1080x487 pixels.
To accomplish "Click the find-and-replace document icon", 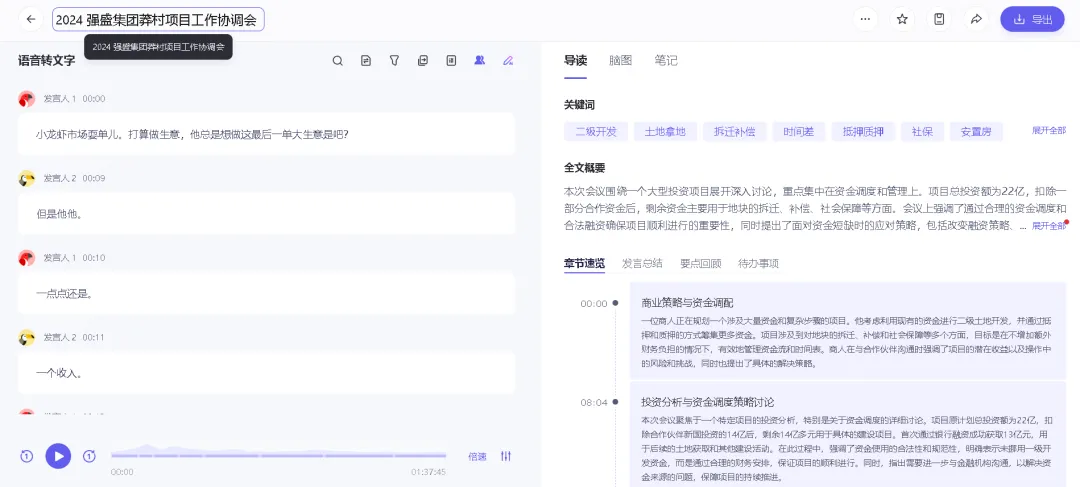I will point(366,61).
